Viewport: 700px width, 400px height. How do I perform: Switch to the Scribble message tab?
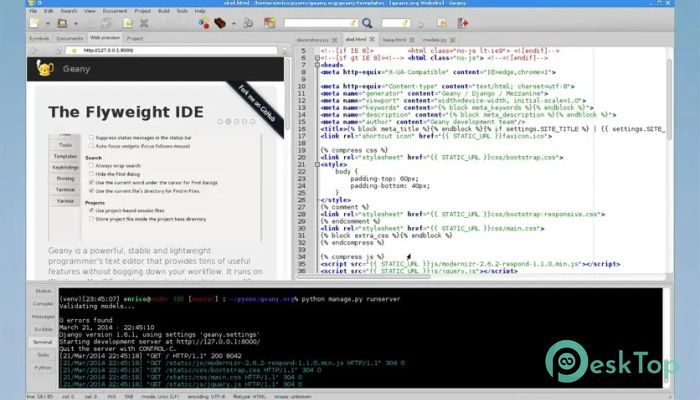tap(43, 329)
